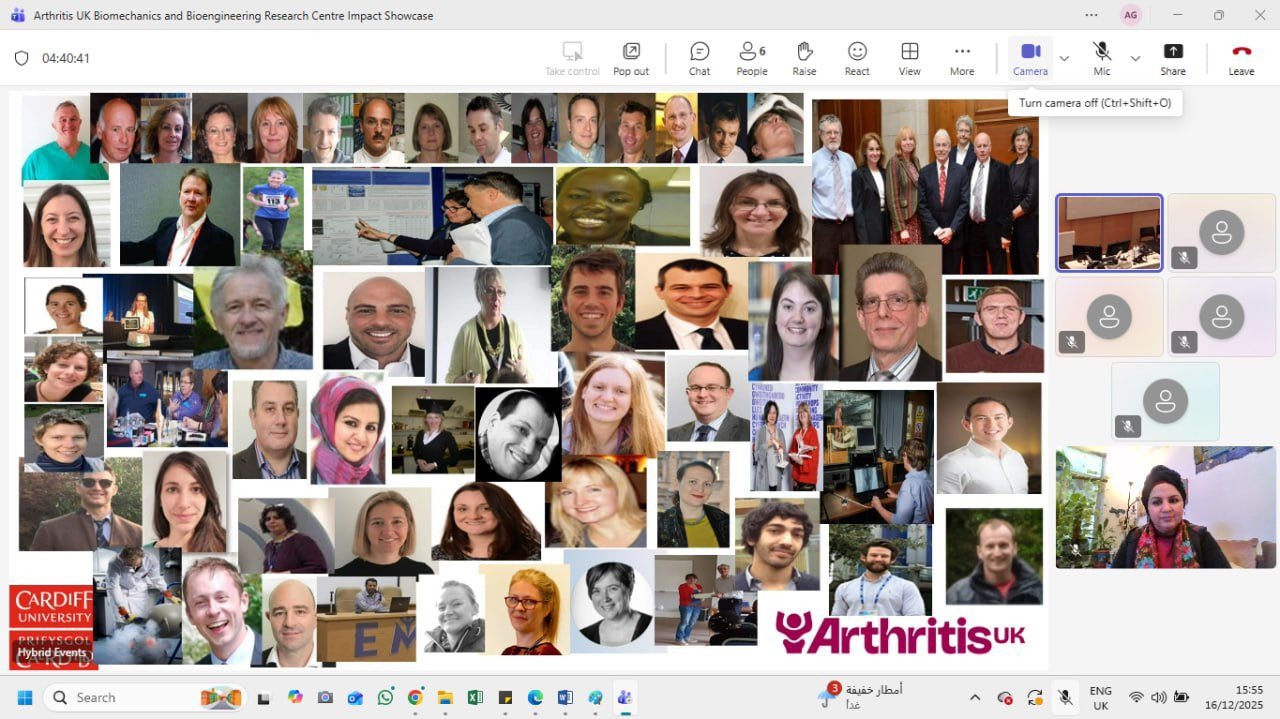Toggle the system tray microphone mute icon
The height and width of the screenshot is (719, 1280).
(x=1065, y=697)
